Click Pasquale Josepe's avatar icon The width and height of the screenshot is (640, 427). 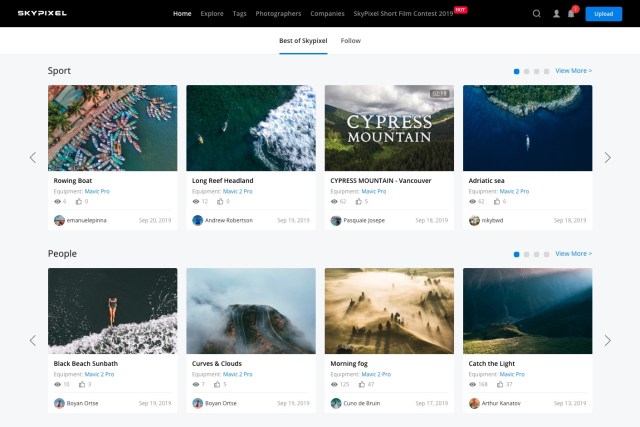tap(336, 220)
